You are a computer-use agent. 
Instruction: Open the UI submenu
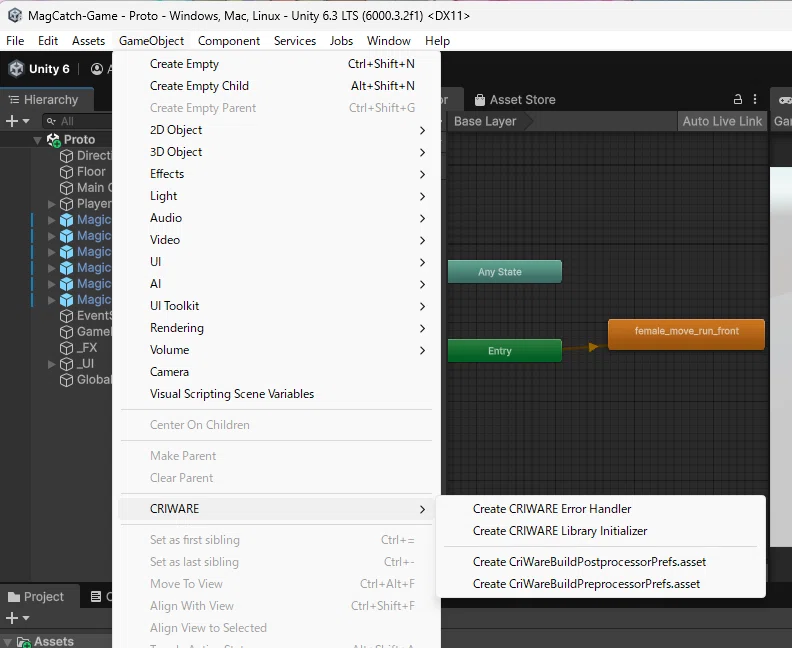click(x=276, y=262)
